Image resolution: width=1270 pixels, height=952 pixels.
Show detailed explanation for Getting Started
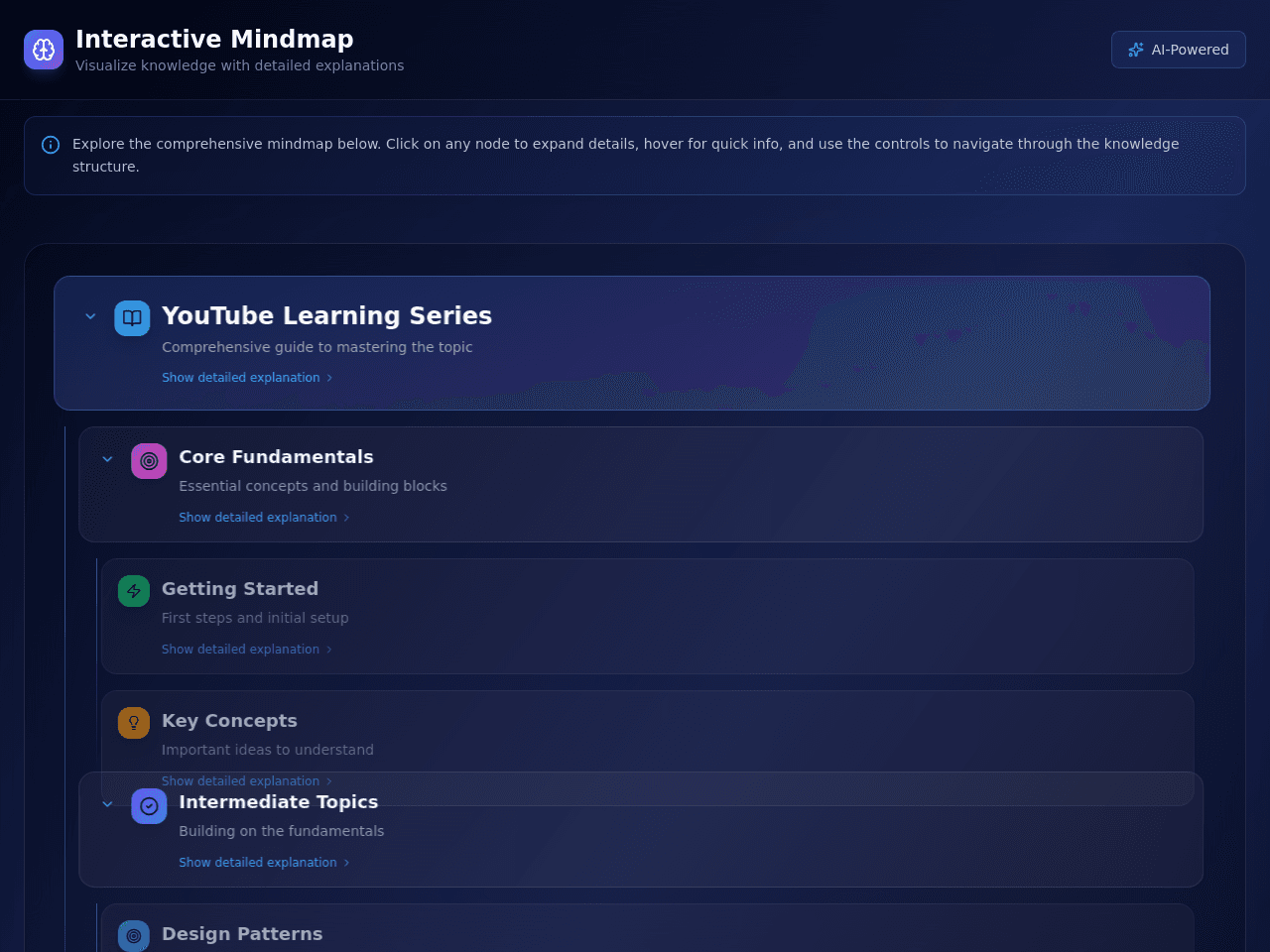point(247,650)
